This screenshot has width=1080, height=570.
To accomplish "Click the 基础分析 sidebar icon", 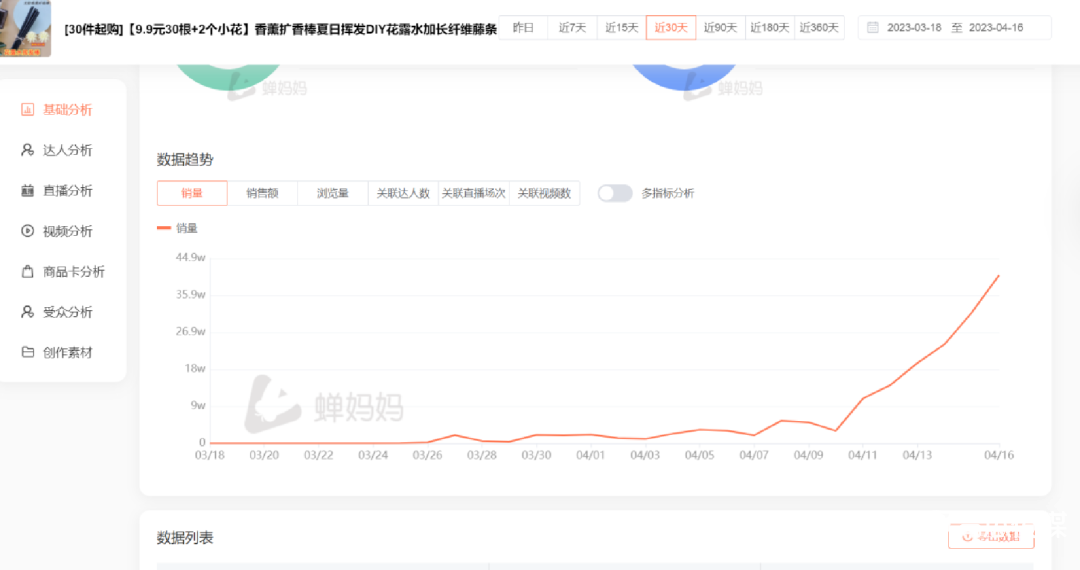I will click(x=28, y=110).
